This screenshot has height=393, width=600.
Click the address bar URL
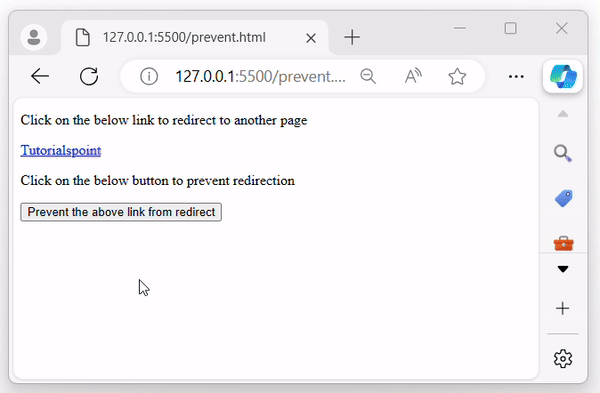260,77
